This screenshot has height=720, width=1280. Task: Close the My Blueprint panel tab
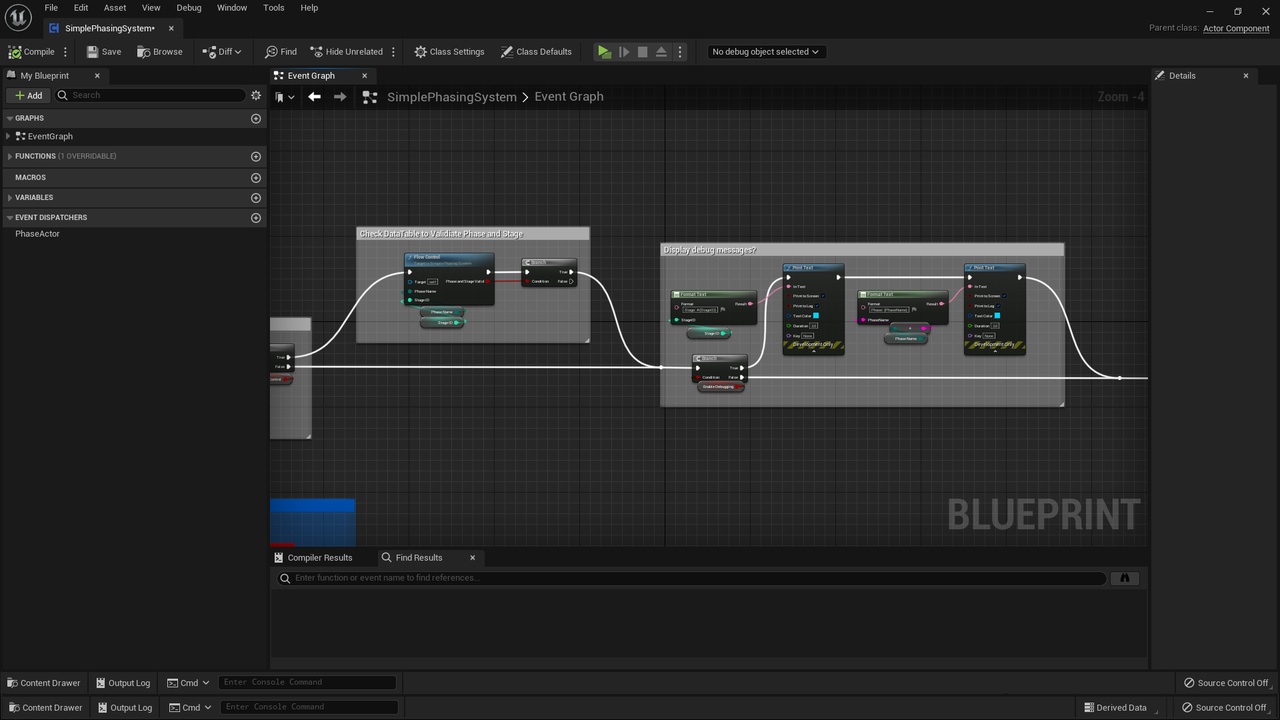coord(97,76)
